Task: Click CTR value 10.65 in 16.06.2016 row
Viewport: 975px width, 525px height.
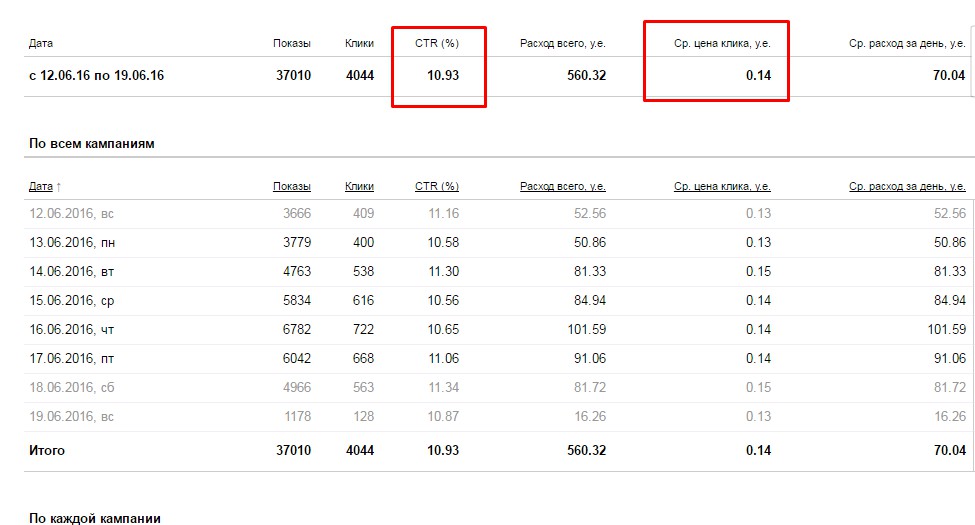Action: tap(443, 330)
